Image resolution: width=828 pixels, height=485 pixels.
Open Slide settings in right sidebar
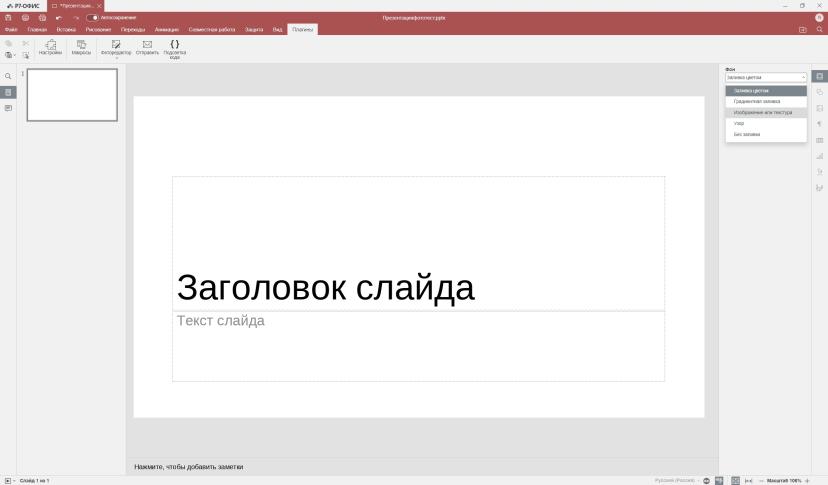820,76
